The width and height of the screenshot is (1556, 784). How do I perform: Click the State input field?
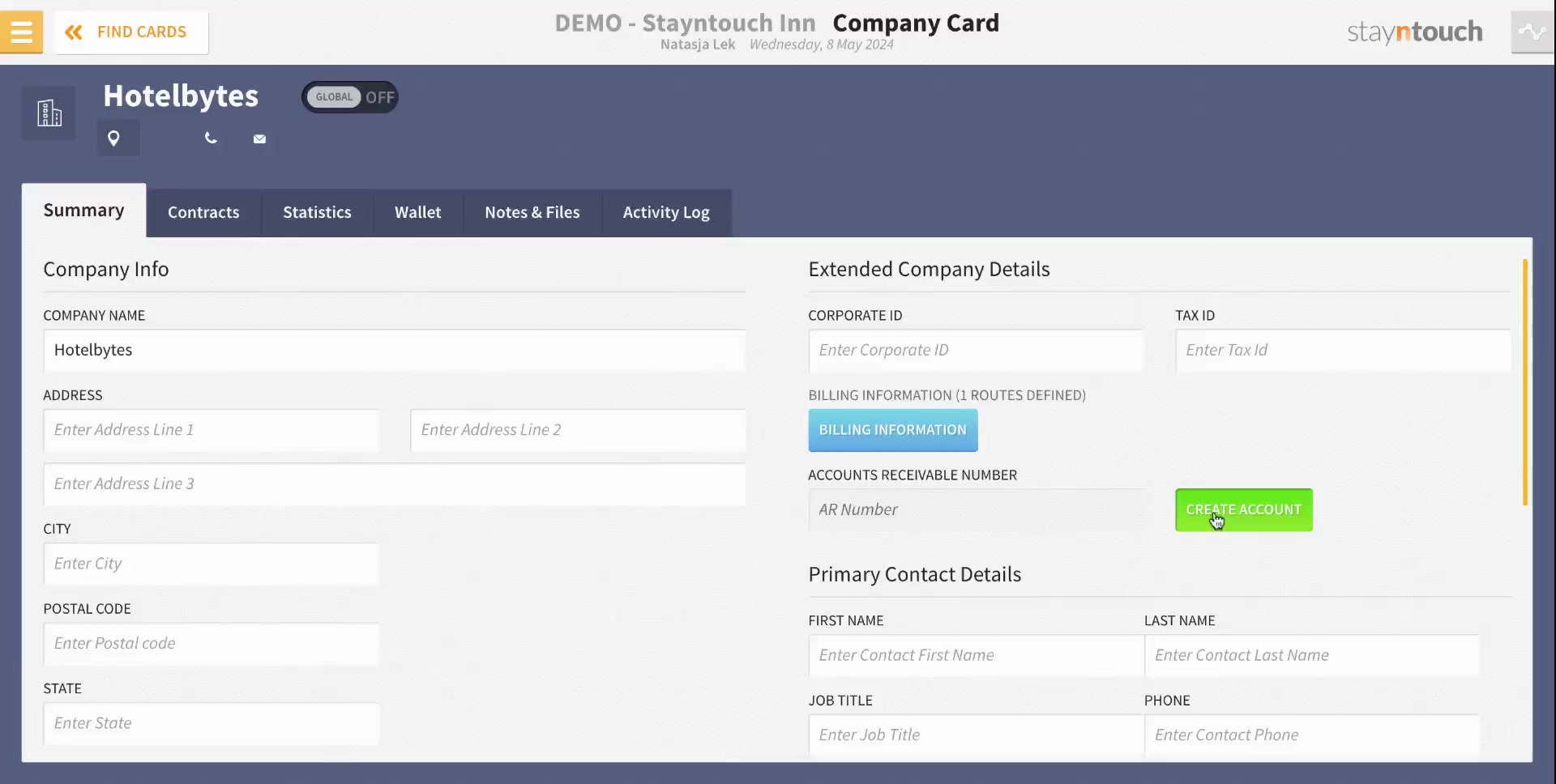pos(212,724)
